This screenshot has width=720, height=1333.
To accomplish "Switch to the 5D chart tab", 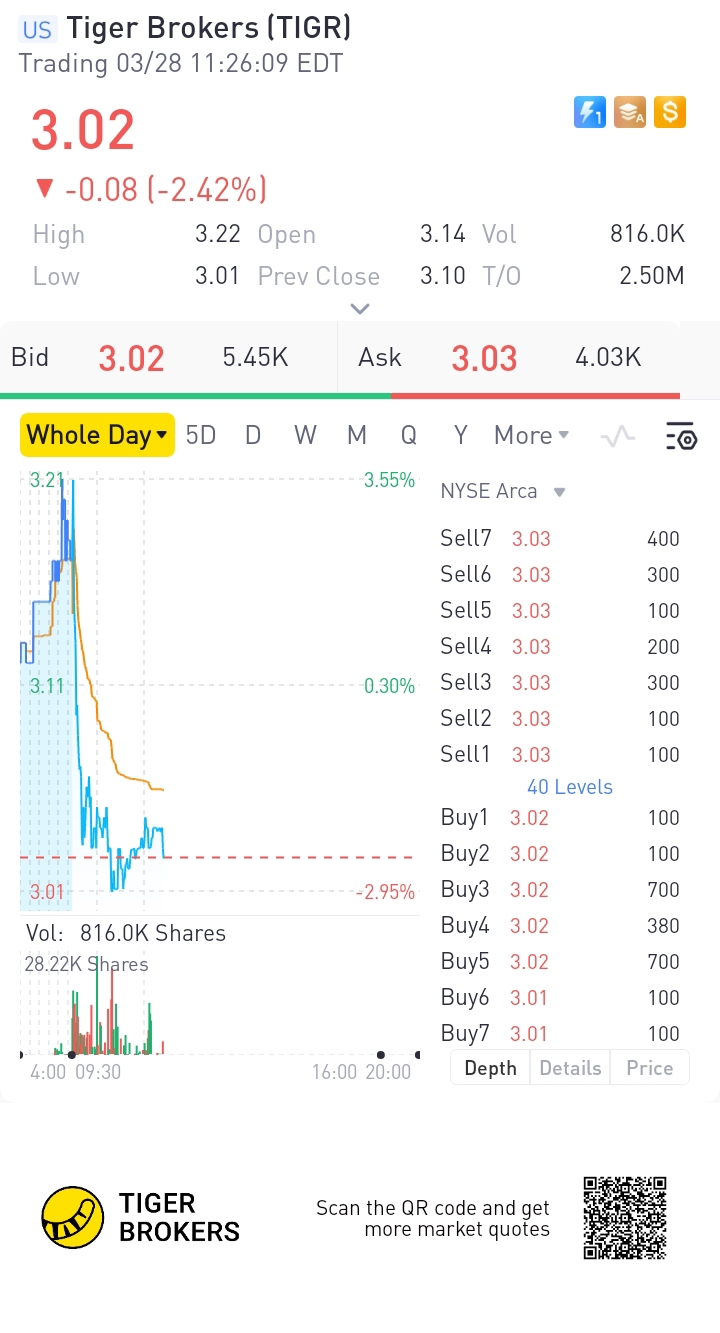I will 201,435.
